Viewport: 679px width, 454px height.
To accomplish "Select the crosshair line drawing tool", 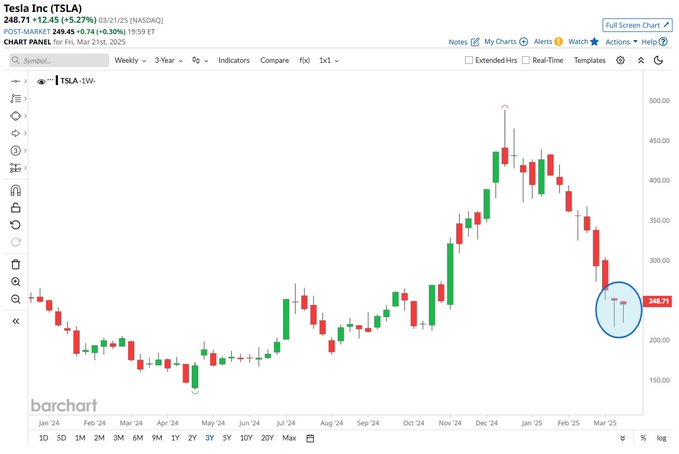I will (16, 81).
